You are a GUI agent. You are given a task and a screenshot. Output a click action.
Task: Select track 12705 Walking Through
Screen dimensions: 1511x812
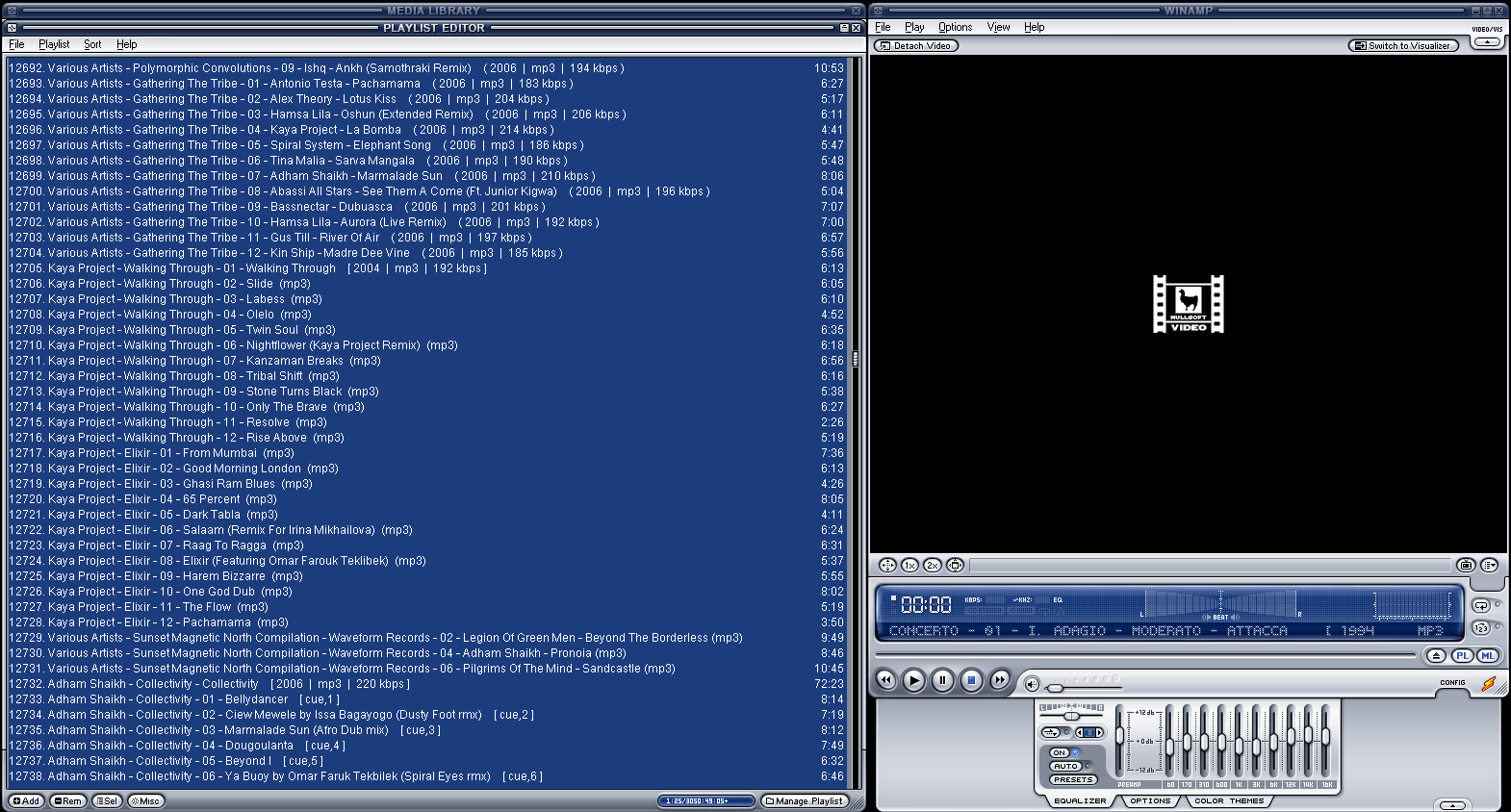[426, 268]
